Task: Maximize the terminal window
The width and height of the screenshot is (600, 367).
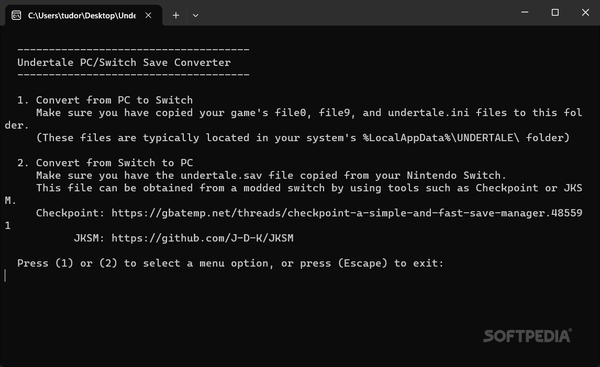Action: click(x=555, y=12)
